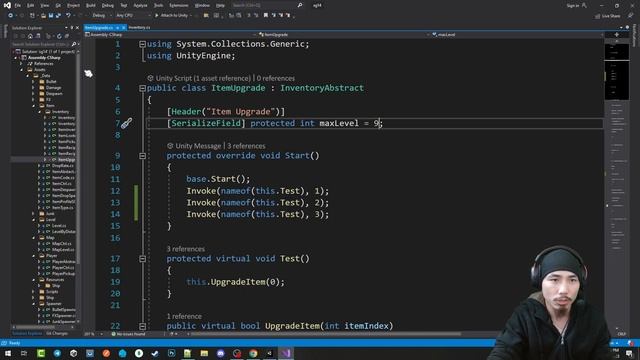
Task: Open the ItemUpgrade type navigation dropdown
Action: [x=343, y=35]
